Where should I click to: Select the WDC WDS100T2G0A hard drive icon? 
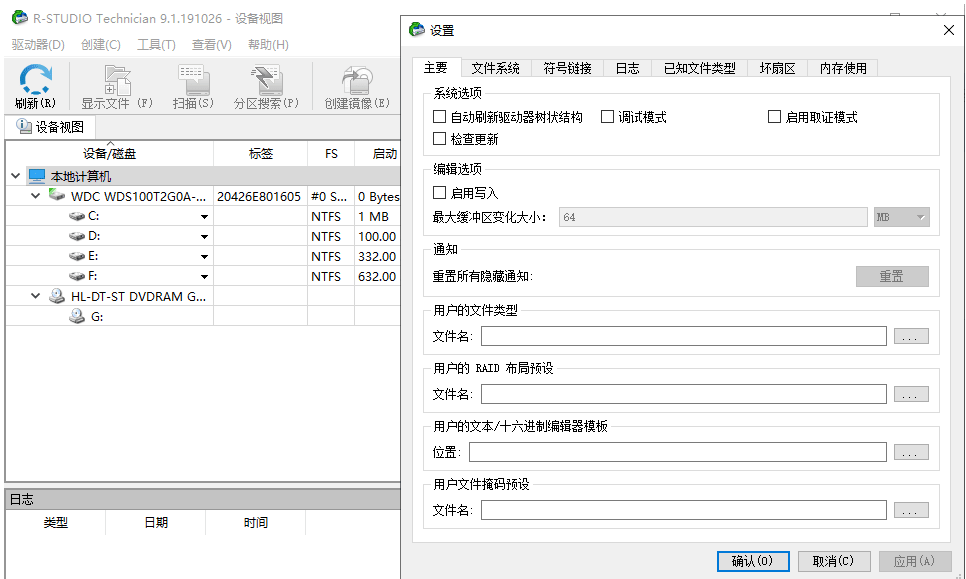tap(57, 196)
